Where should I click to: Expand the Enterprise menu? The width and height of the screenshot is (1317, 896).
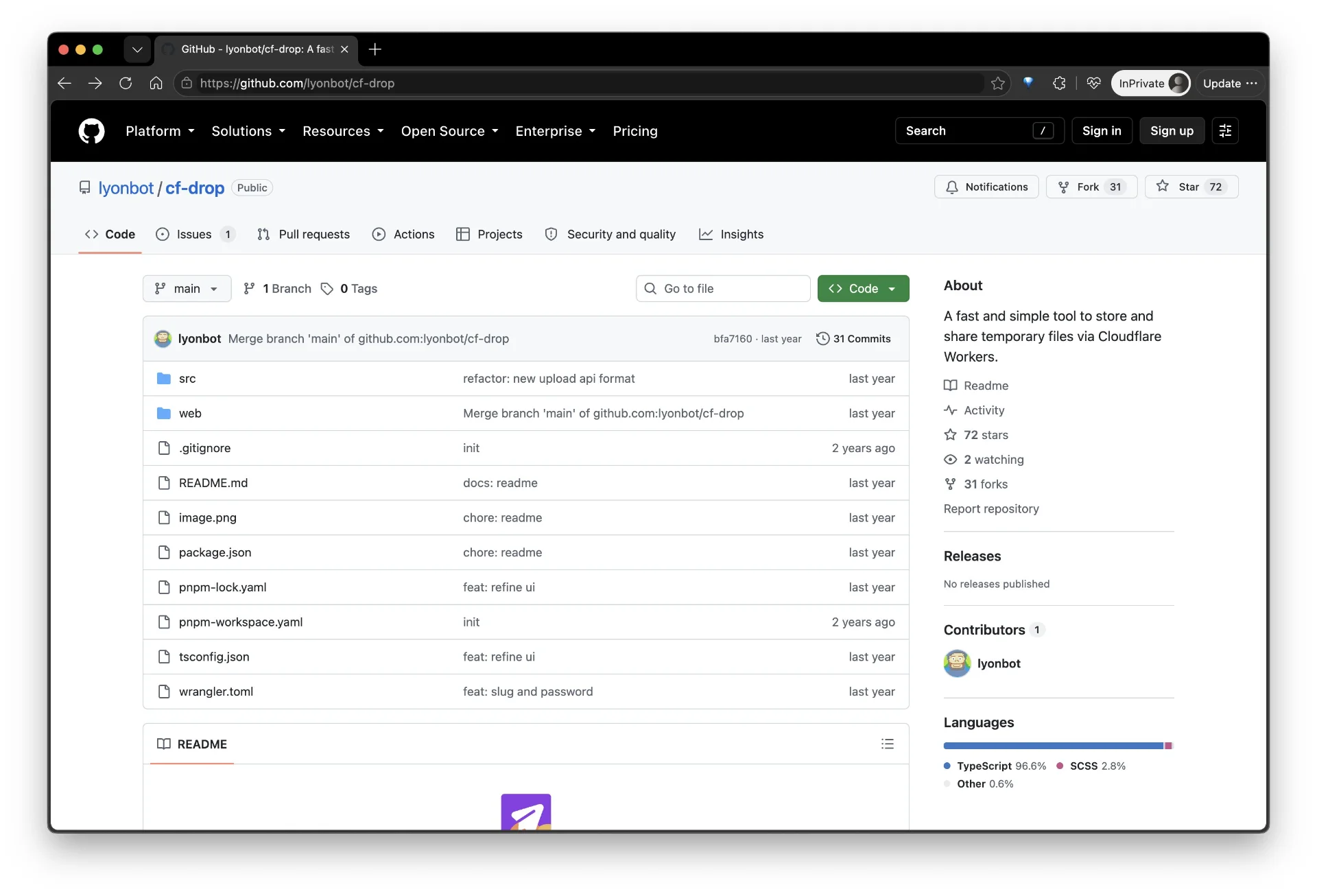tap(556, 131)
